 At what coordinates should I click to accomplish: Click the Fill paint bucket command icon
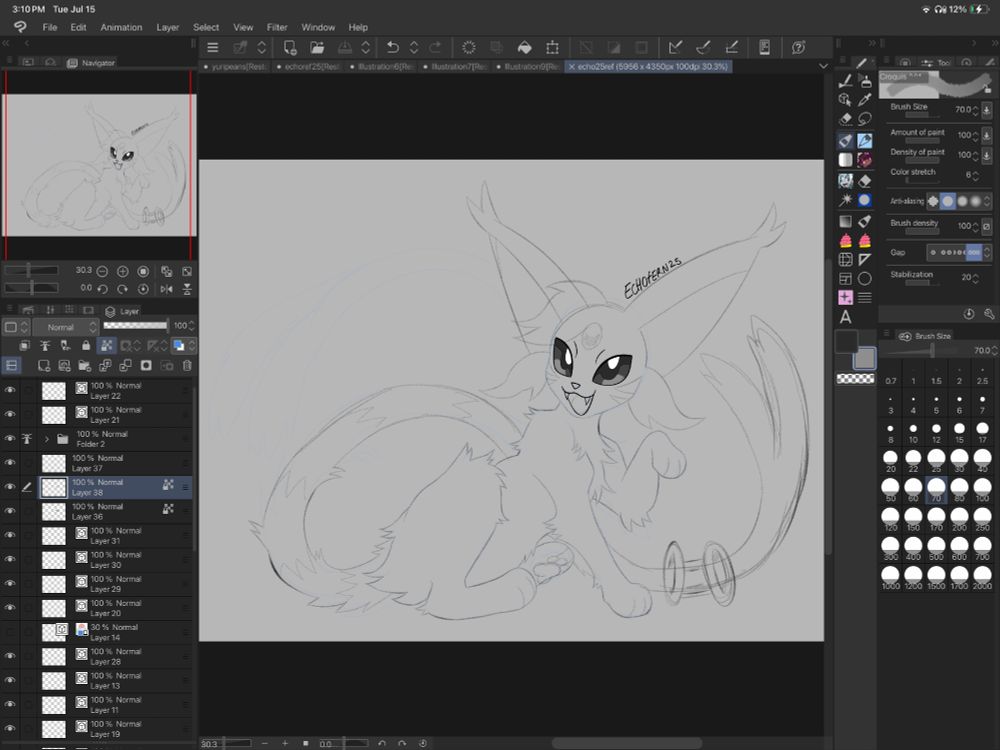coord(524,47)
